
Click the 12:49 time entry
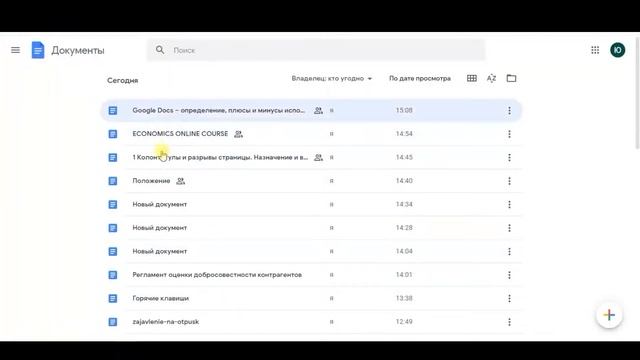(404, 322)
